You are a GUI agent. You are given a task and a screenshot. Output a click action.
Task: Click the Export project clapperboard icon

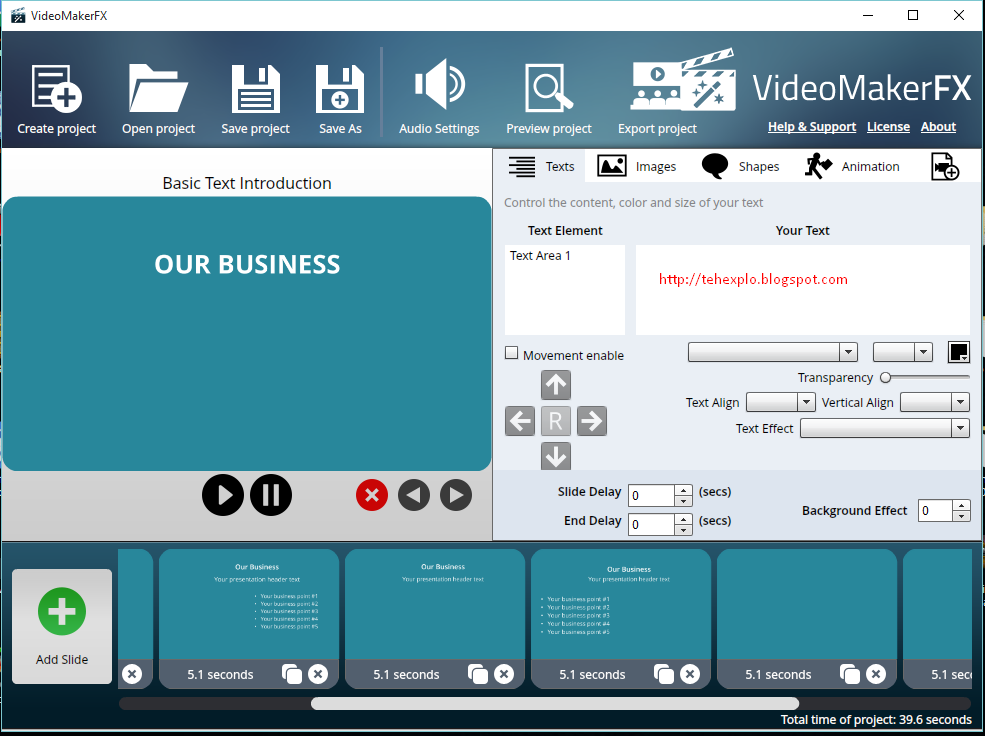(x=682, y=80)
